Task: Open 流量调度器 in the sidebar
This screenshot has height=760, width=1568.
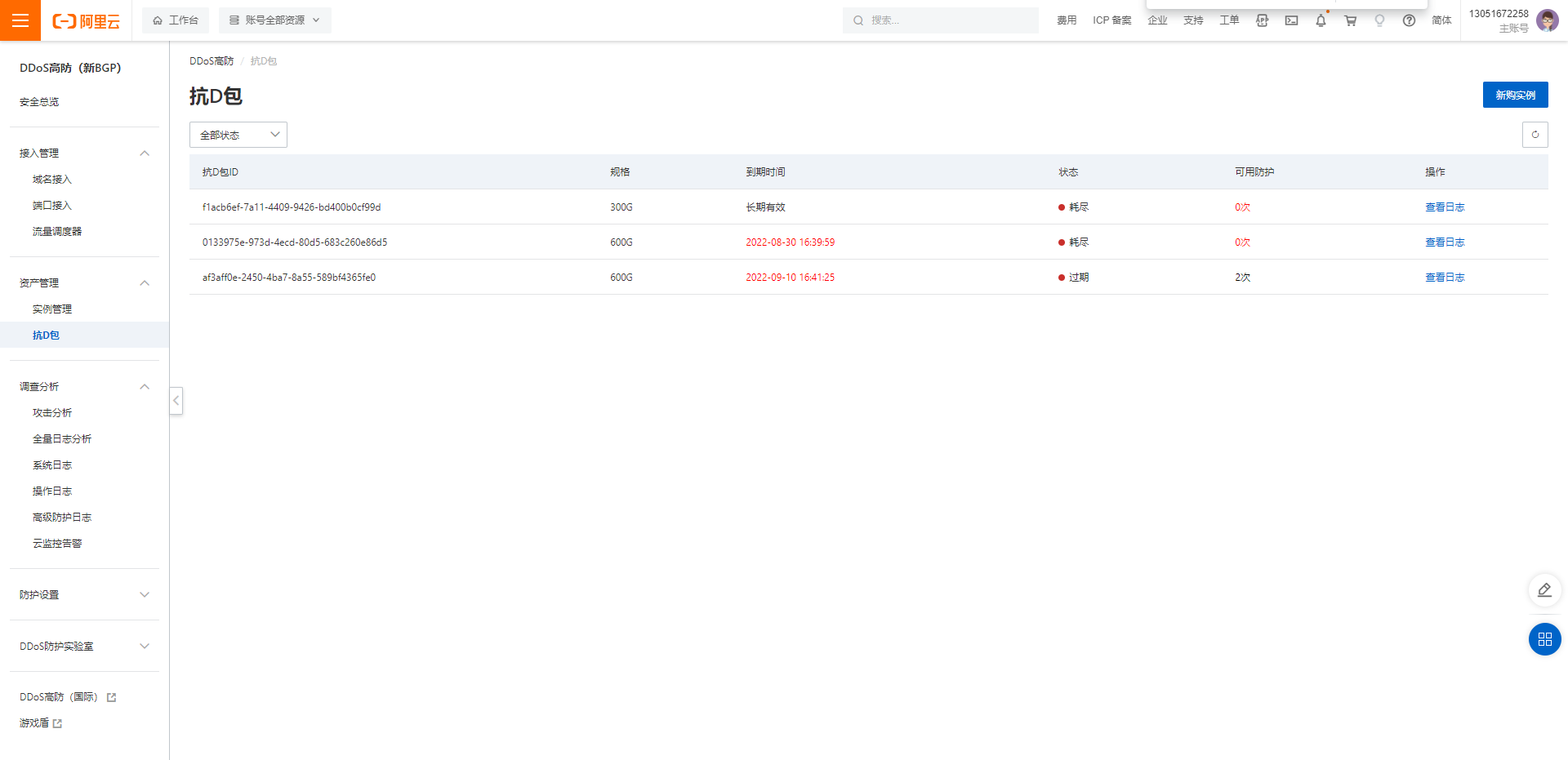Action: coord(57,232)
